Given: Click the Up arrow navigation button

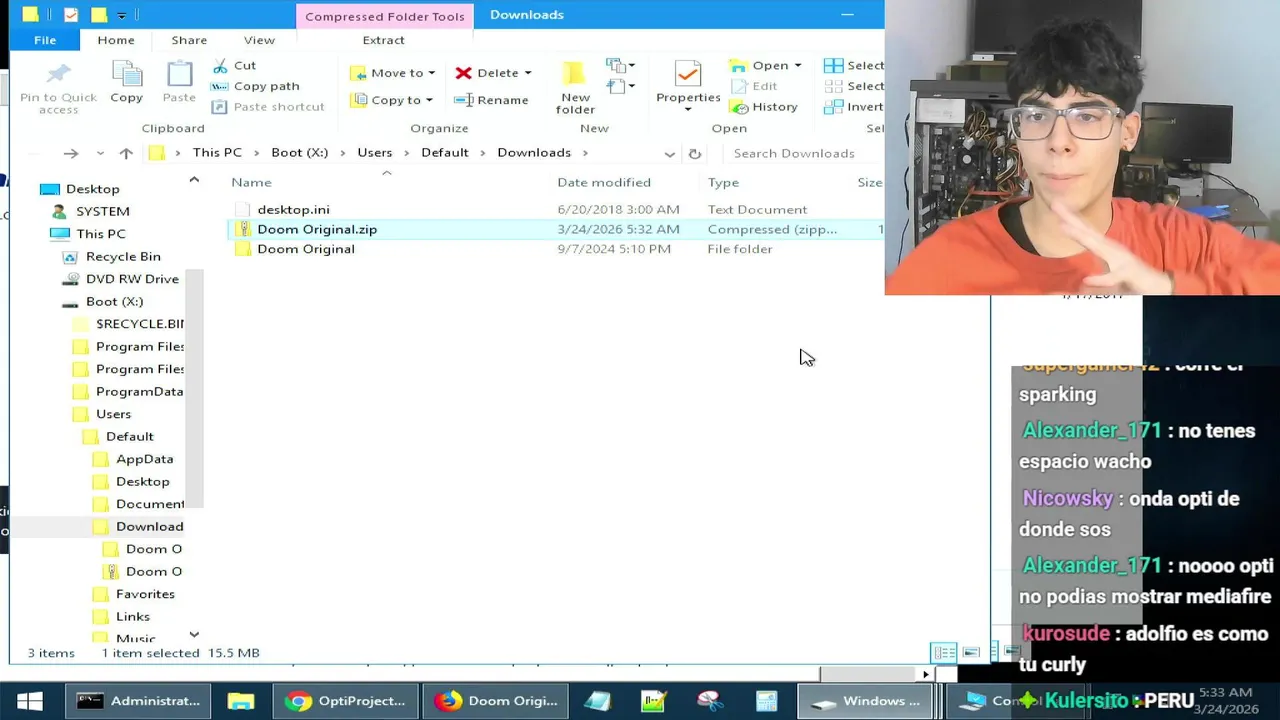Looking at the screenshot, I should tap(126, 153).
